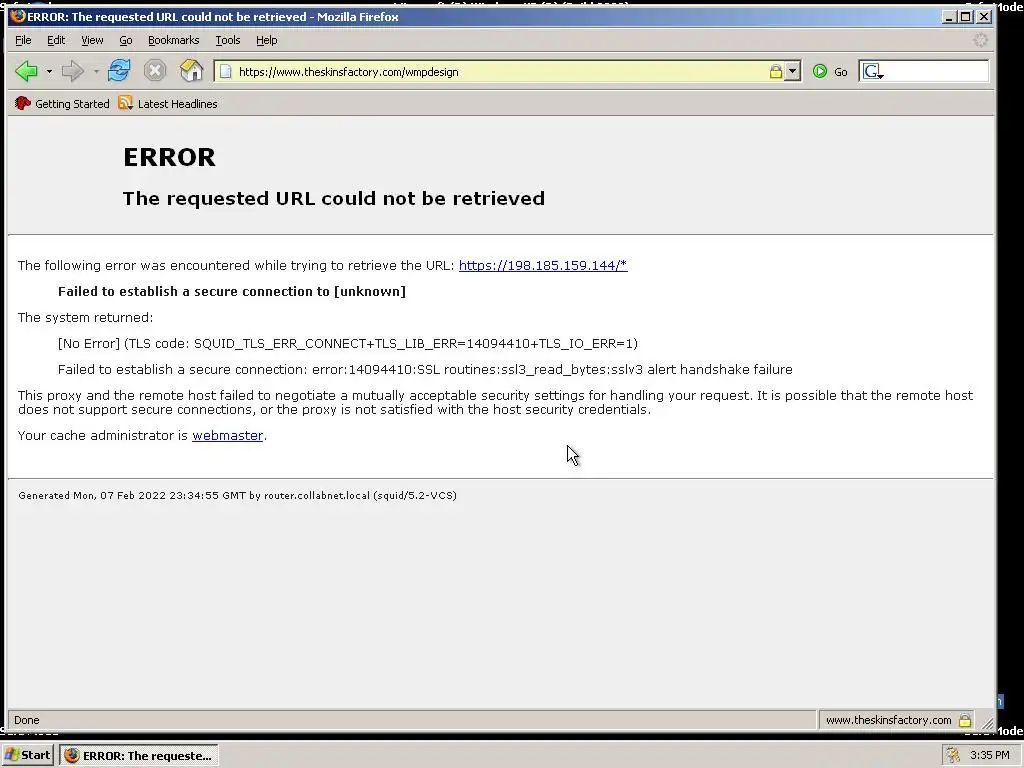Image resolution: width=1024 pixels, height=768 pixels.
Task: Go to the Home page icon
Action: [x=191, y=71]
